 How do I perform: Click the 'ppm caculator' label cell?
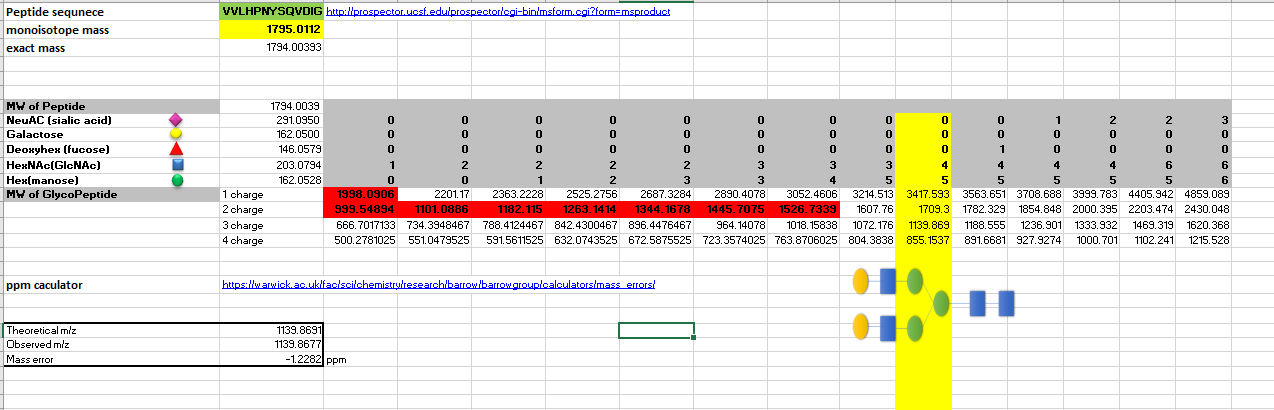point(110,285)
